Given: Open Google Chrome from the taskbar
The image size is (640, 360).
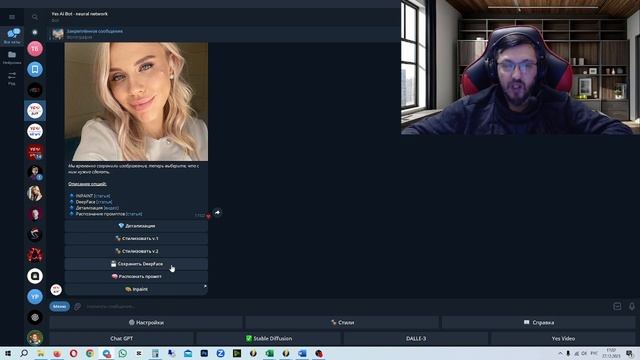Looking at the screenshot, I should click(90, 353).
